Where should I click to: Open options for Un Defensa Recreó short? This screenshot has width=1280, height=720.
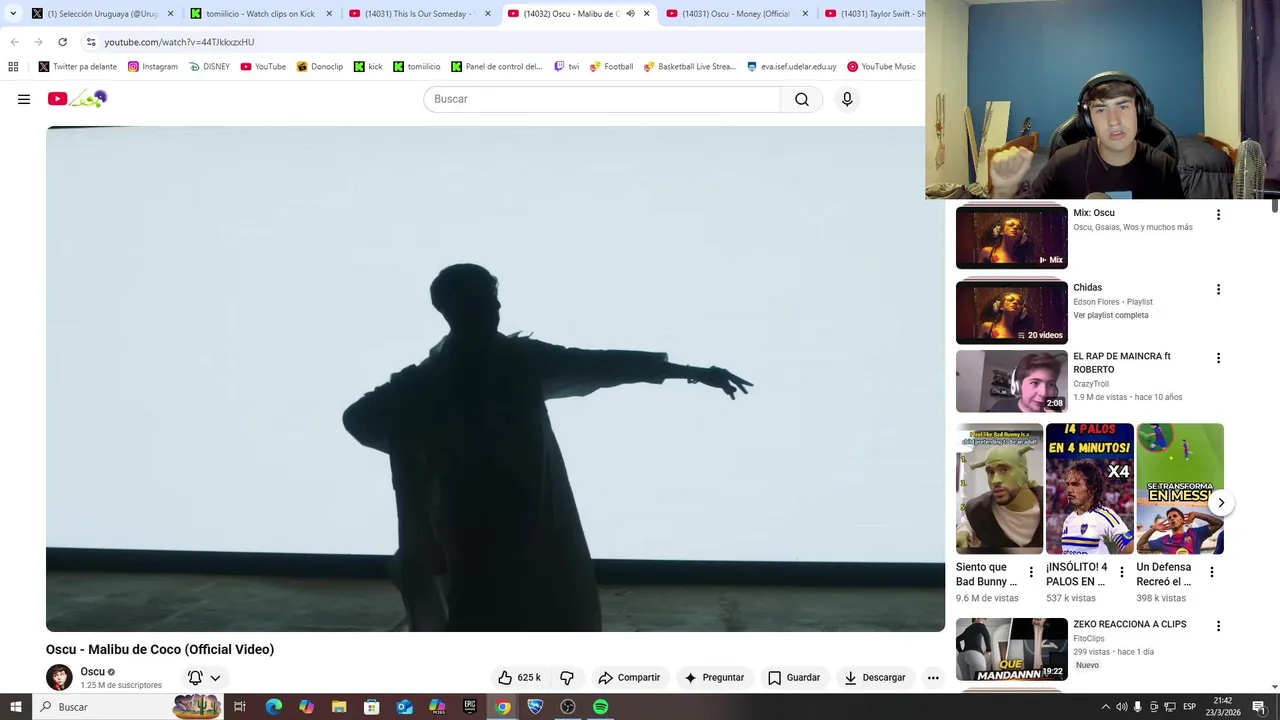1212,572
